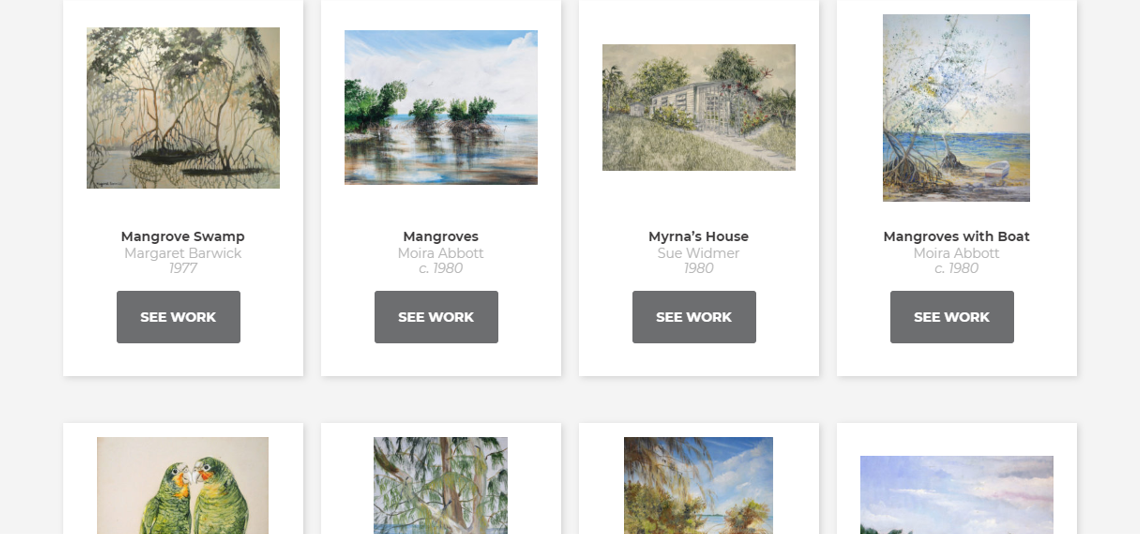Open the cloudy sky painting thumbnail
Image resolution: width=1140 pixels, height=534 pixels.
pos(956,495)
